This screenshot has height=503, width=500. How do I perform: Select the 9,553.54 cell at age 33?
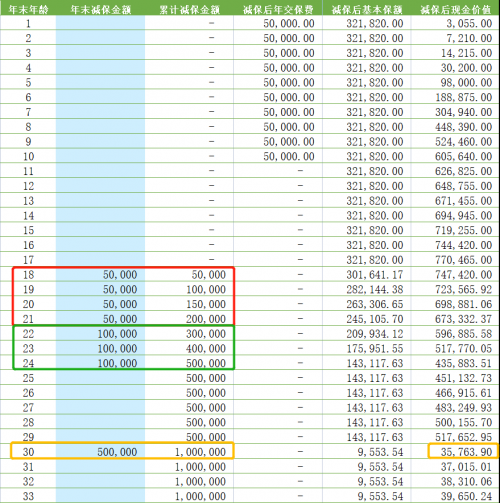click(x=367, y=496)
